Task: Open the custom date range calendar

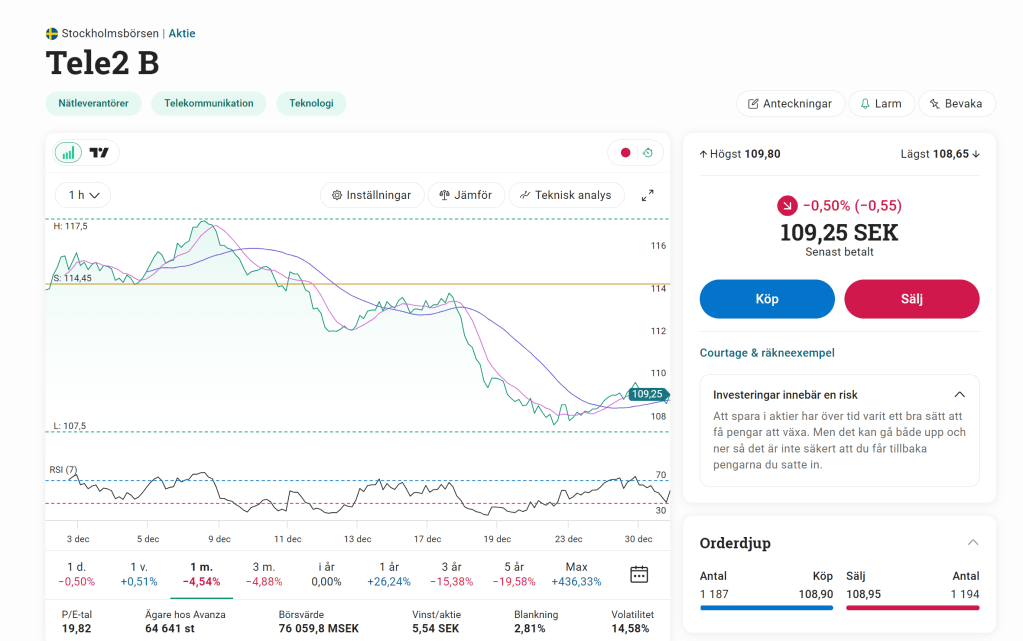Action: [639, 574]
